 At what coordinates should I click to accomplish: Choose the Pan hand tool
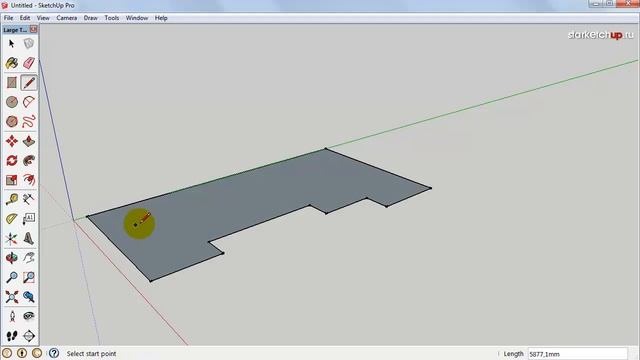coord(29,258)
